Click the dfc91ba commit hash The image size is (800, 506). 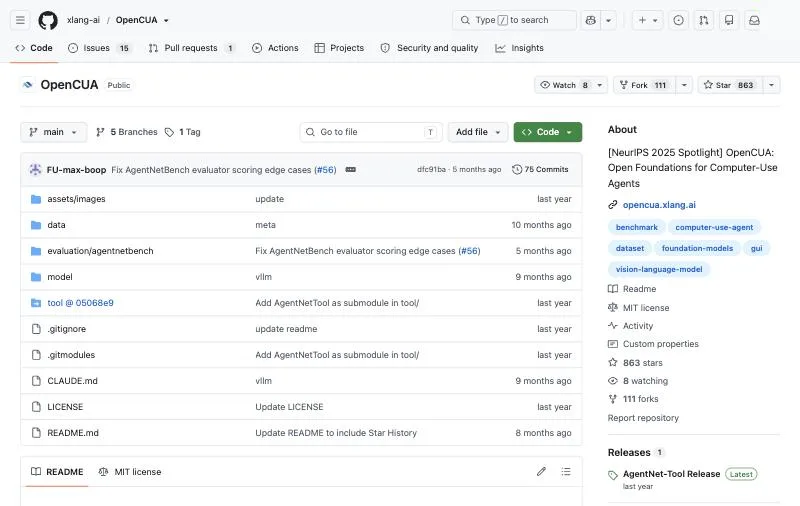(431, 169)
